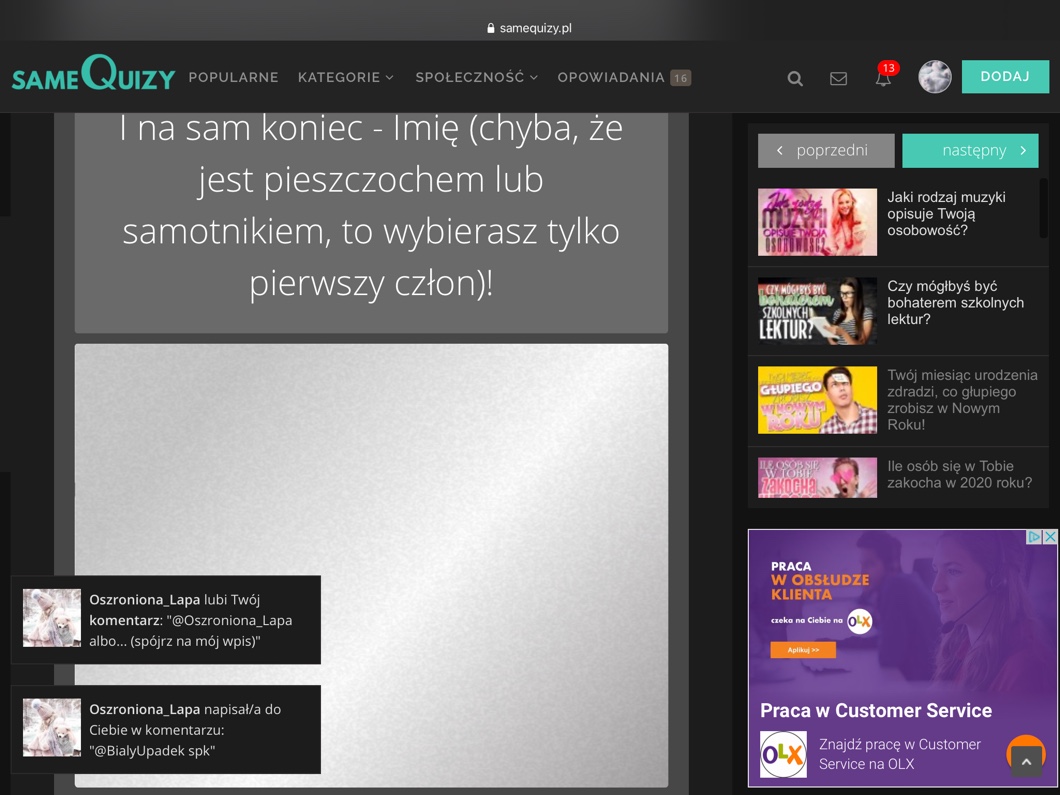The image size is (1060, 795).
Task: Close the OLX ad with X icon
Action: tap(1050, 537)
